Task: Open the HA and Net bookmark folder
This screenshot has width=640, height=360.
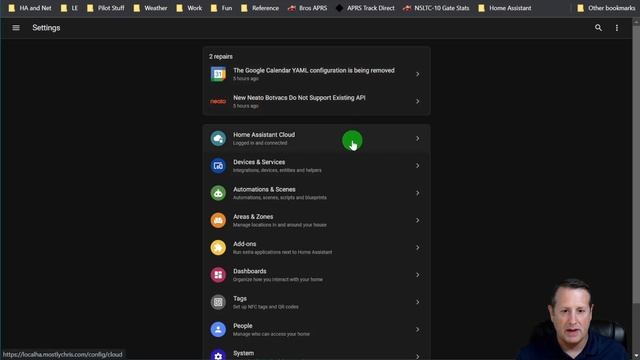Action: pyautogui.click(x=30, y=8)
